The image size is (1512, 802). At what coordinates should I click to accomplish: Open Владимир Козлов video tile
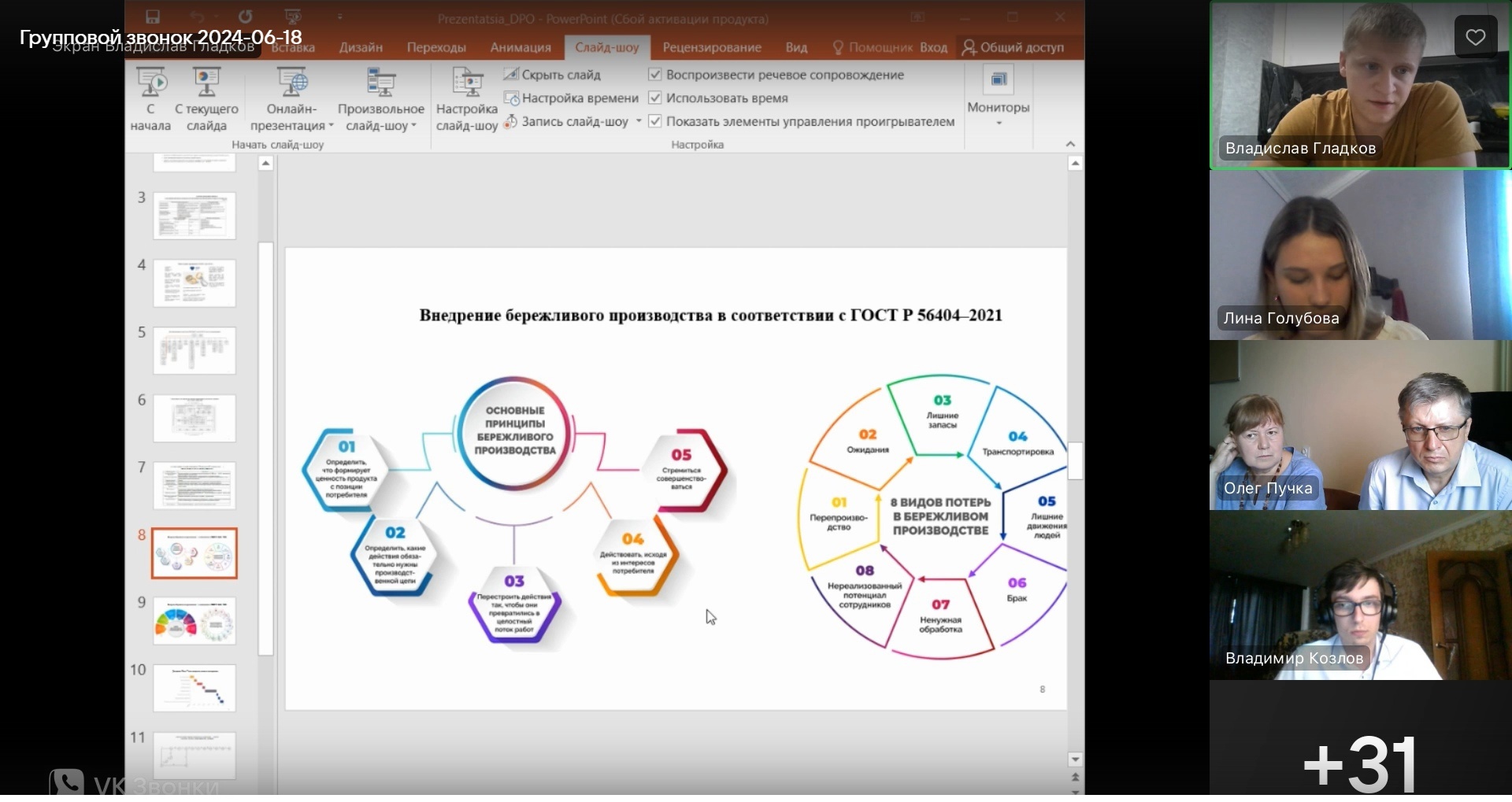click(1360, 595)
